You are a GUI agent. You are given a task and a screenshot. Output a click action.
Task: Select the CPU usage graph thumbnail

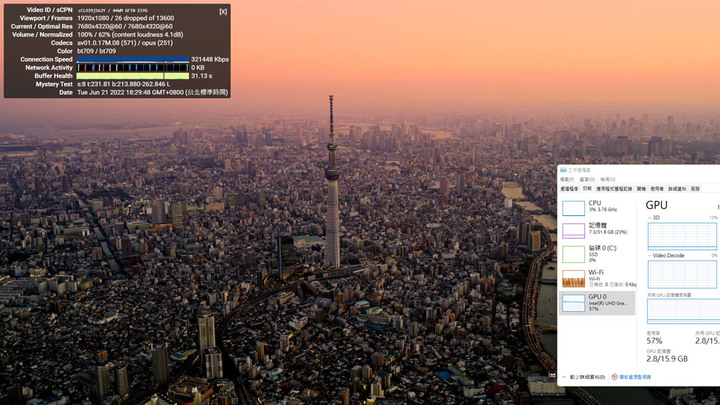coord(573,208)
